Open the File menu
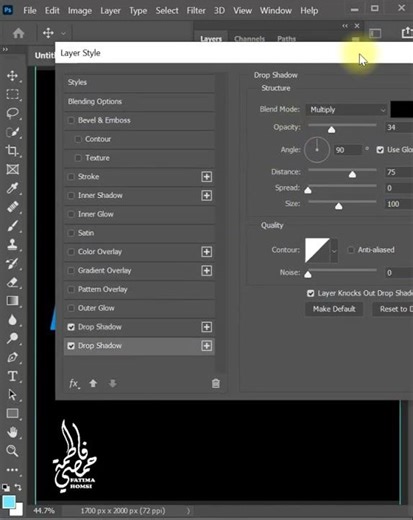The width and height of the screenshot is (413, 520). pyautogui.click(x=30, y=11)
